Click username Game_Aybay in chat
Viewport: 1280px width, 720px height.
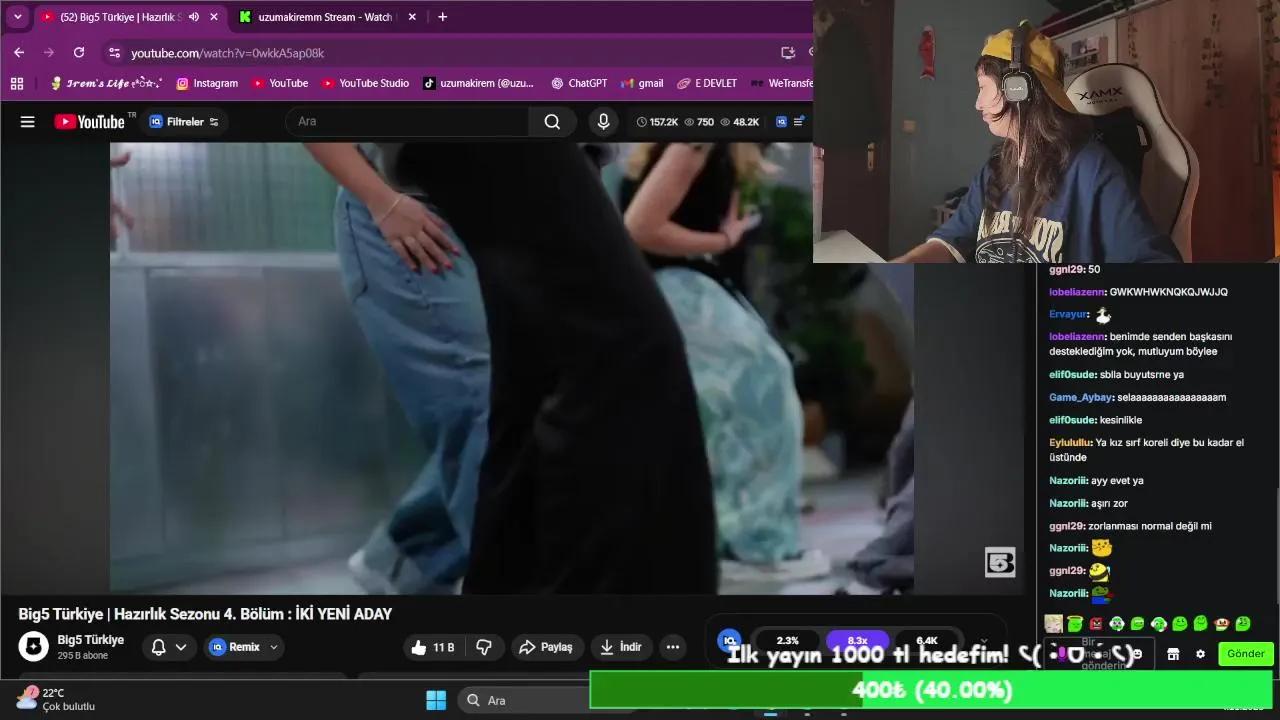click(x=1081, y=397)
